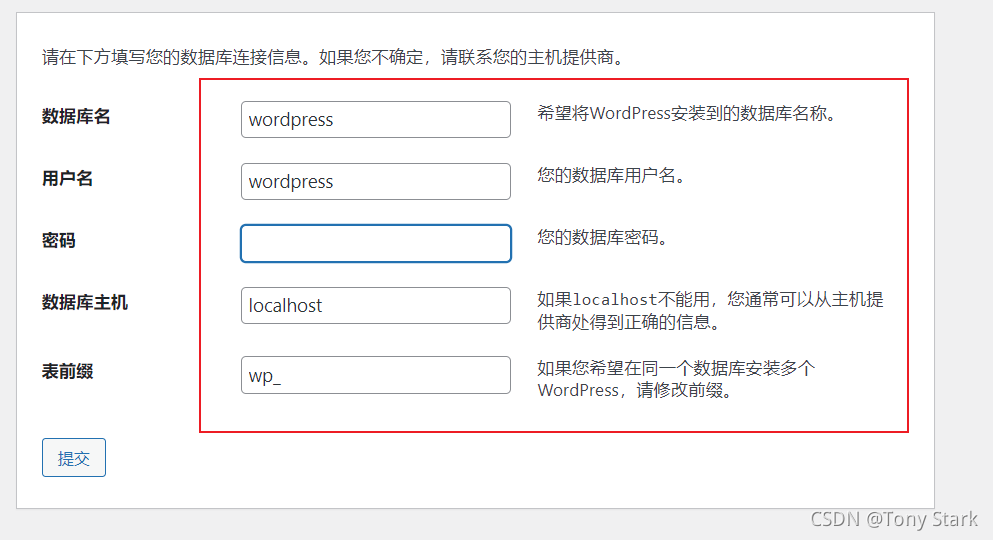This screenshot has height=540, width=993.
Task: Click the 请修改前缀 help text
Action: tap(676, 379)
